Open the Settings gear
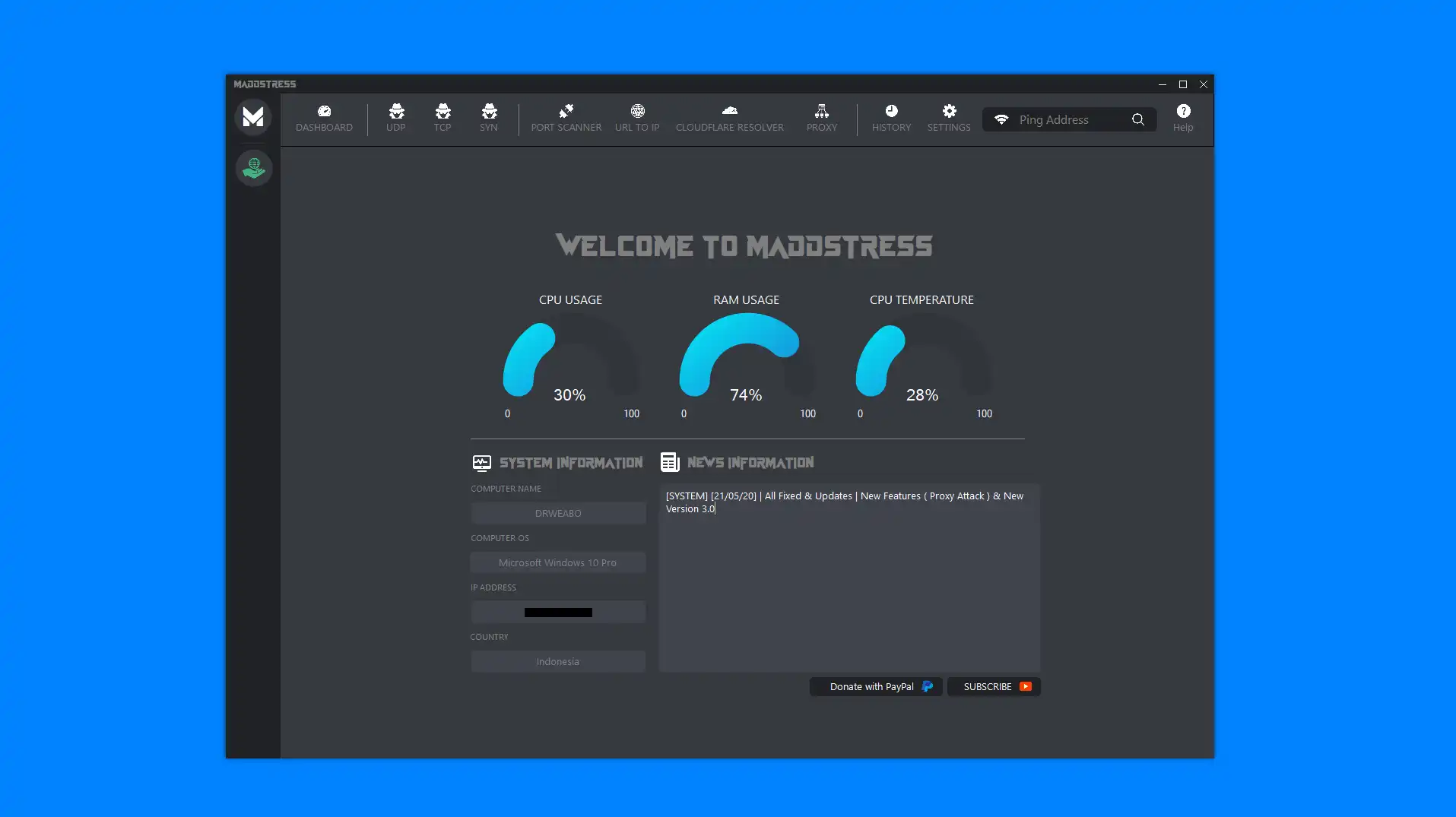1456x817 pixels. click(949, 119)
